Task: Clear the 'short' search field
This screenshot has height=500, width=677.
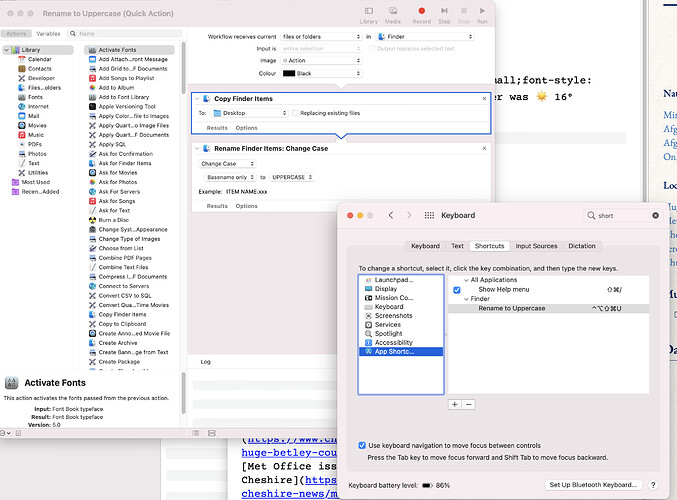Action: 655,215
